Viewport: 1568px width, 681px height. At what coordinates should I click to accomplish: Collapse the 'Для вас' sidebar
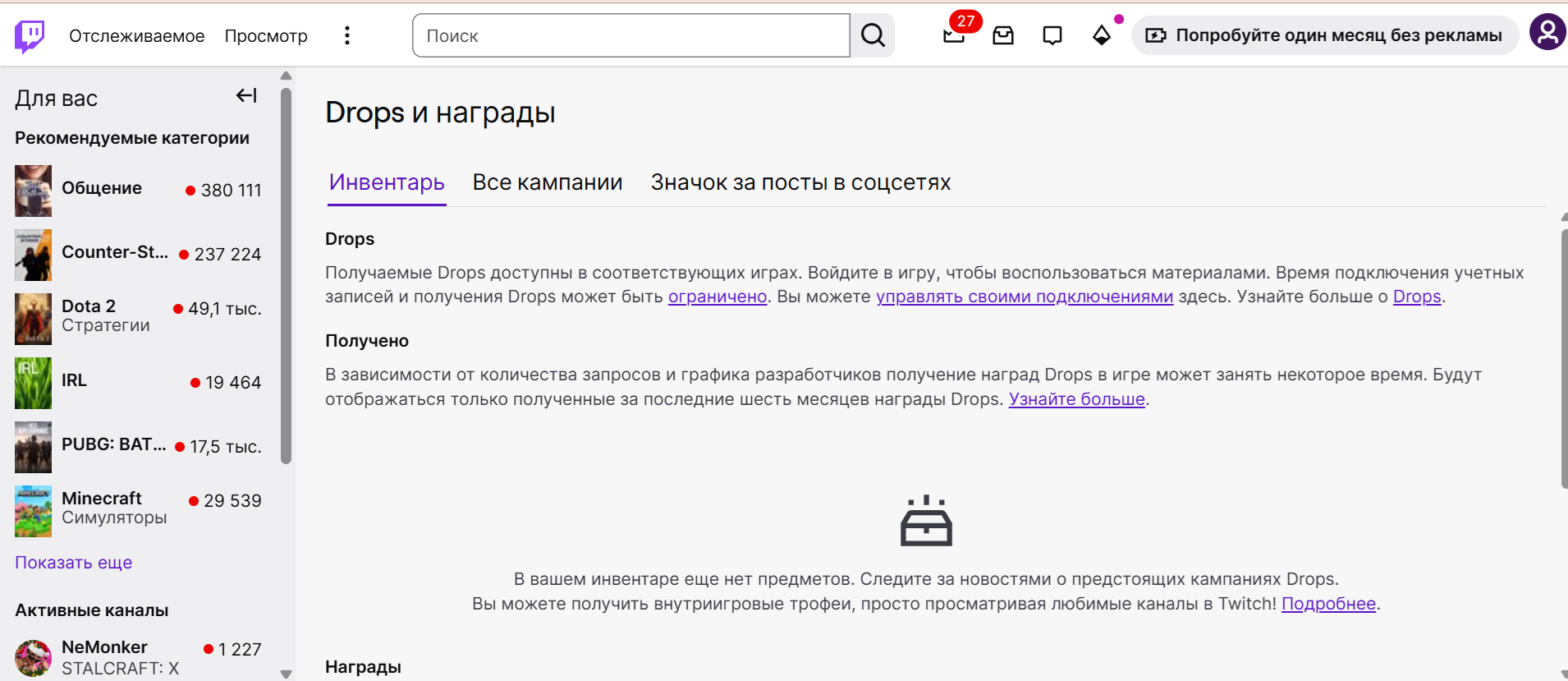point(247,96)
